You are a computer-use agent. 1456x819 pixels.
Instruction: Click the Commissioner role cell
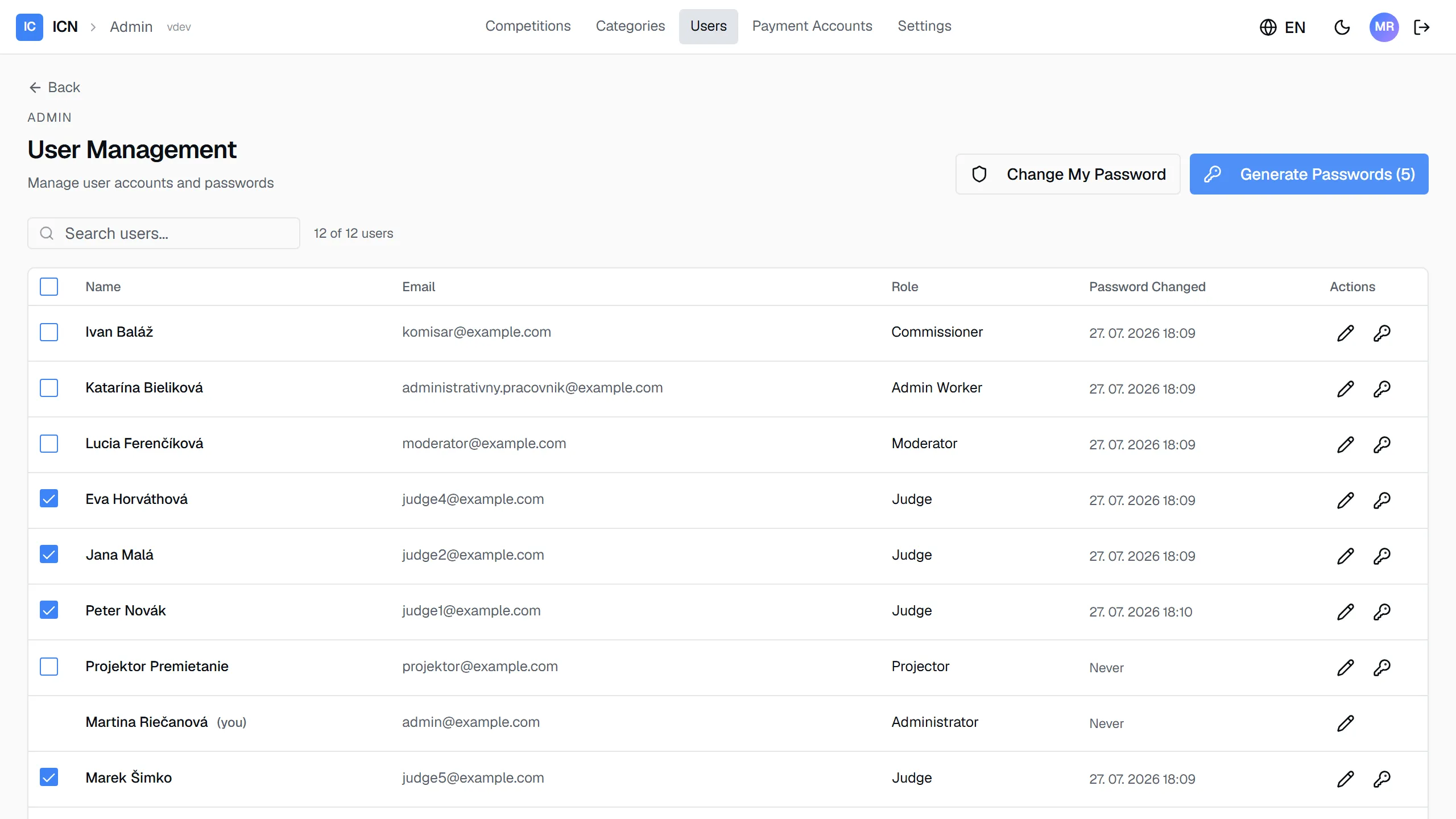tap(937, 332)
